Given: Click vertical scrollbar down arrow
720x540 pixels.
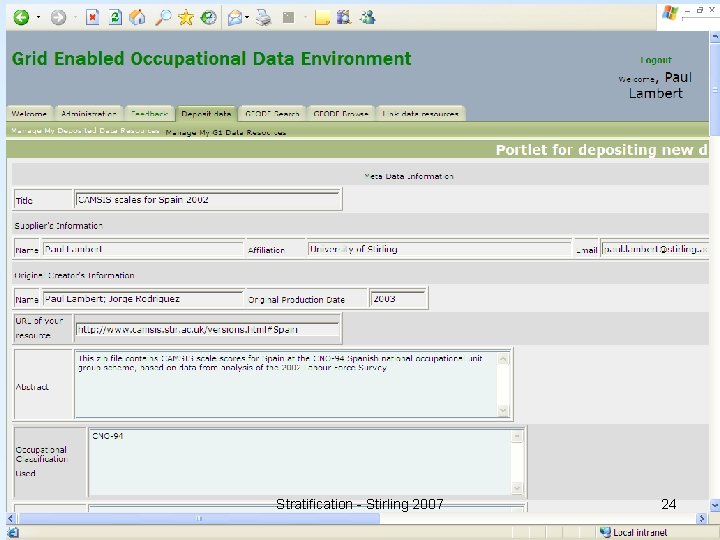Looking at the screenshot, I should tap(714, 506).
